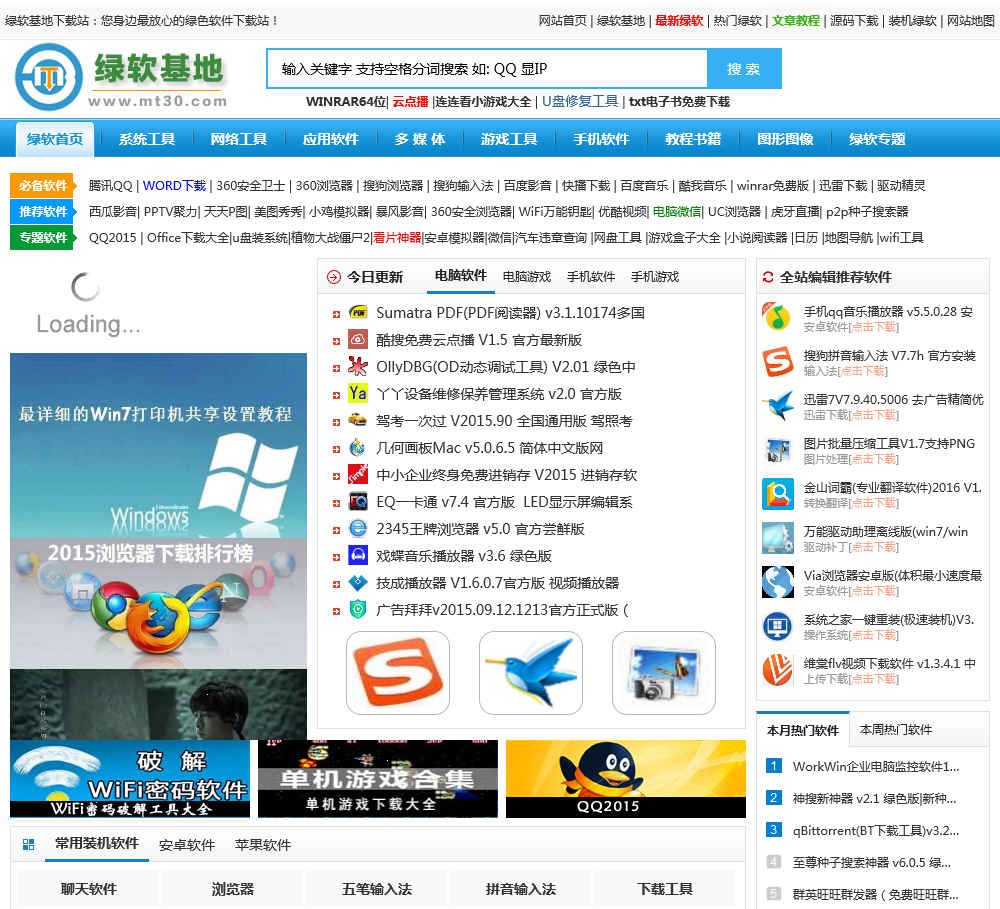Open the 系统工具 navigation tab

[x=147, y=139]
